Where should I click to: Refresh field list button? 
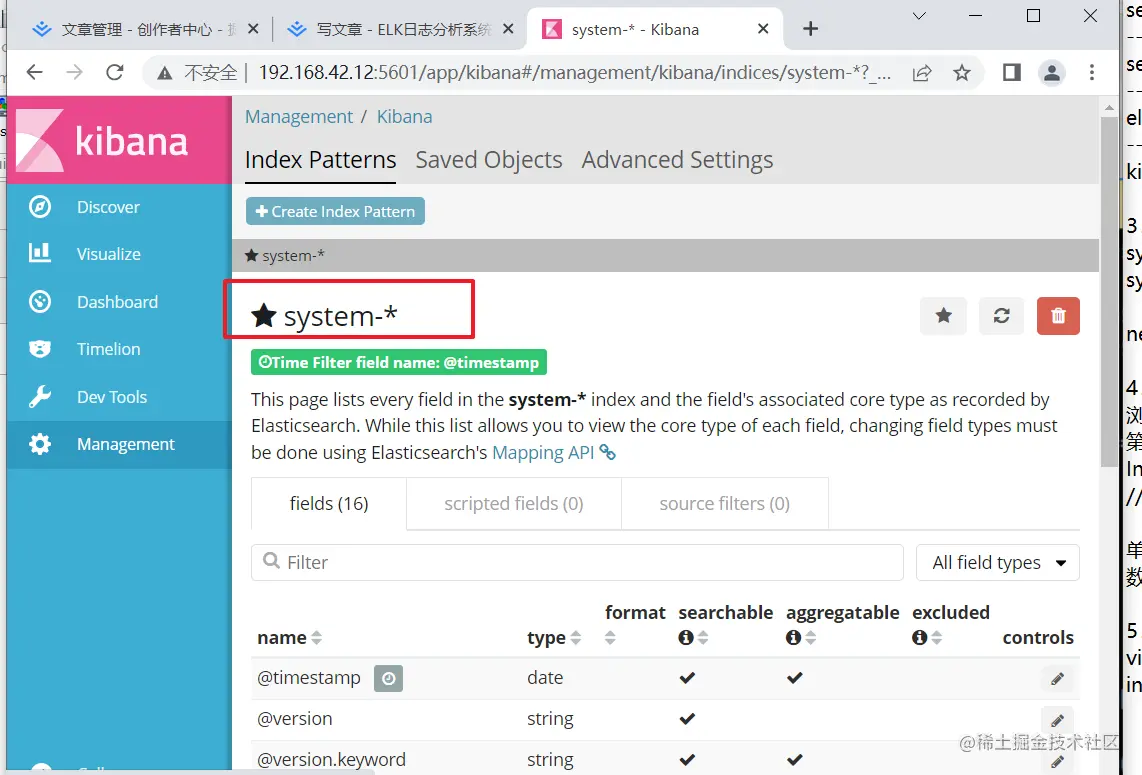pos(1001,315)
